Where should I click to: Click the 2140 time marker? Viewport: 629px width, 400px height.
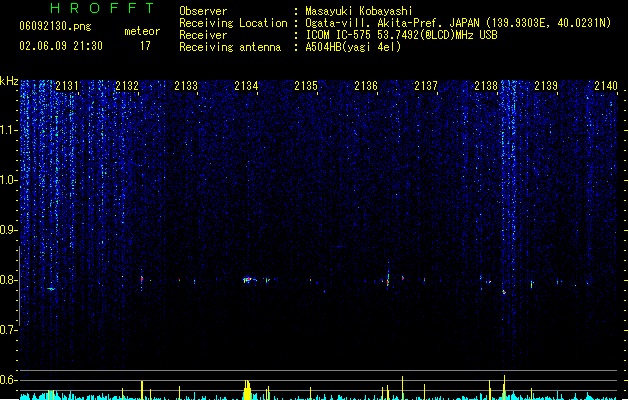click(x=606, y=86)
